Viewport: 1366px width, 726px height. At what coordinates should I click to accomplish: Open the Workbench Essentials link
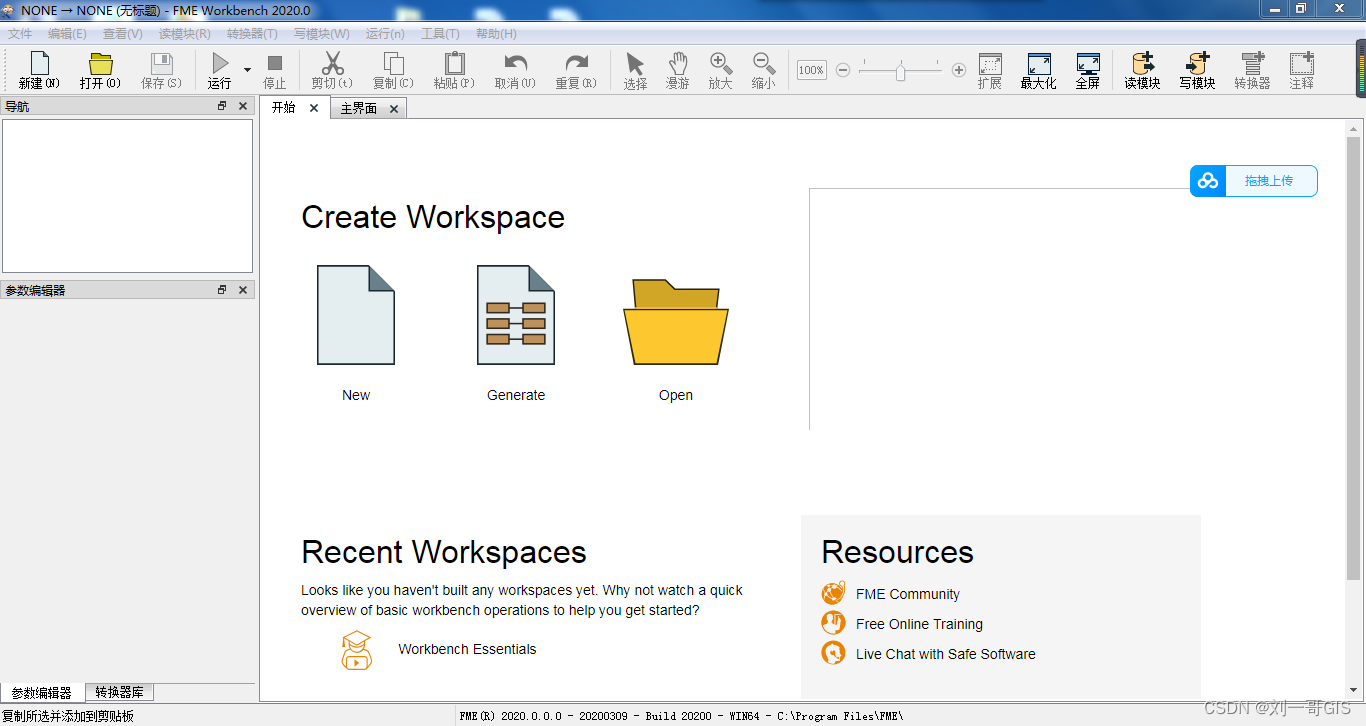tap(467, 649)
